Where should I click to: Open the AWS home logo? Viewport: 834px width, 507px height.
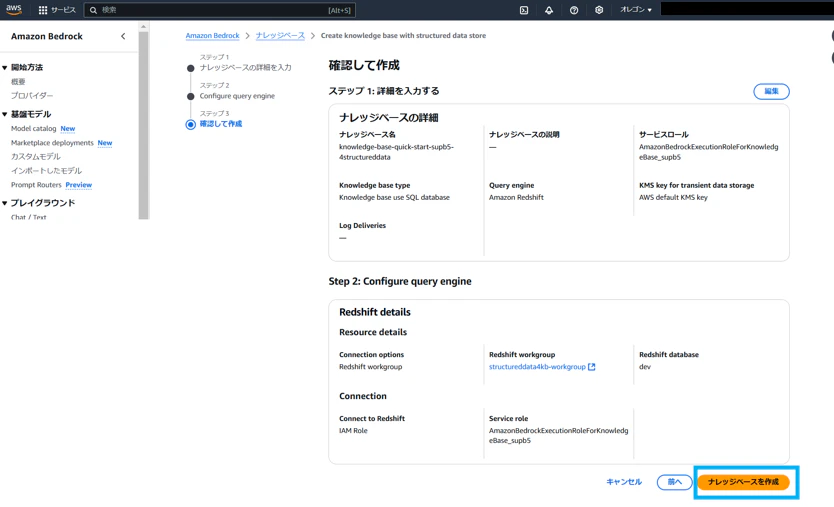click(14, 9)
